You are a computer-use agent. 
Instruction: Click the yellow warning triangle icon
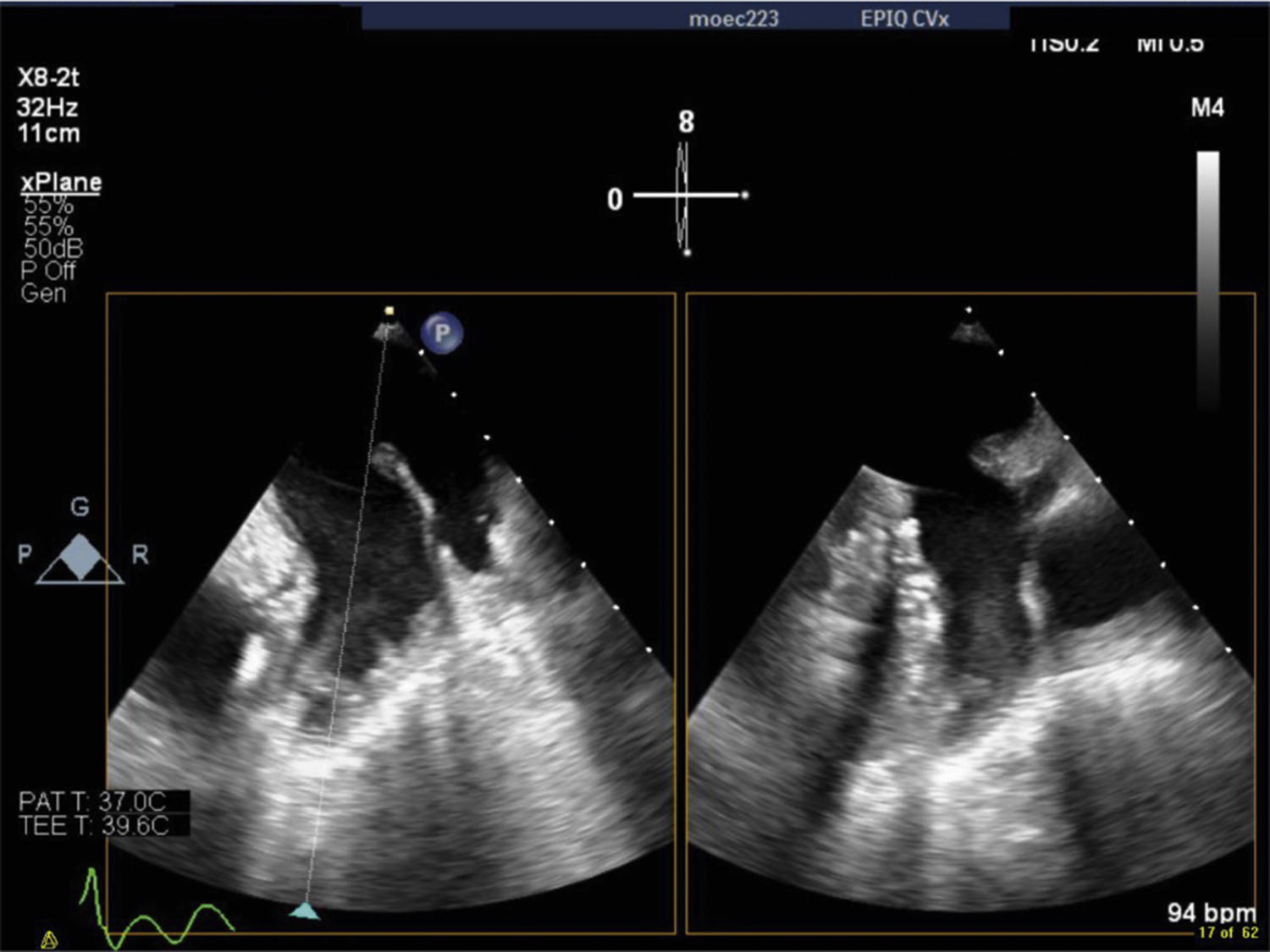[x=49, y=939]
